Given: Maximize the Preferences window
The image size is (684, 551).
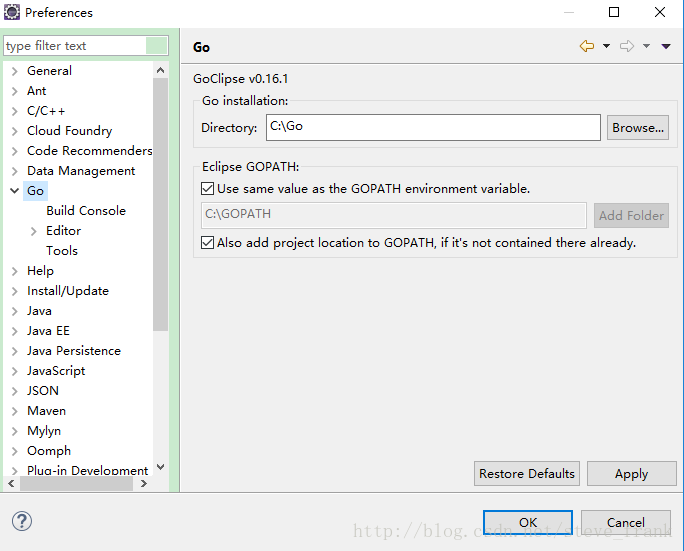Looking at the screenshot, I should [614, 12].
